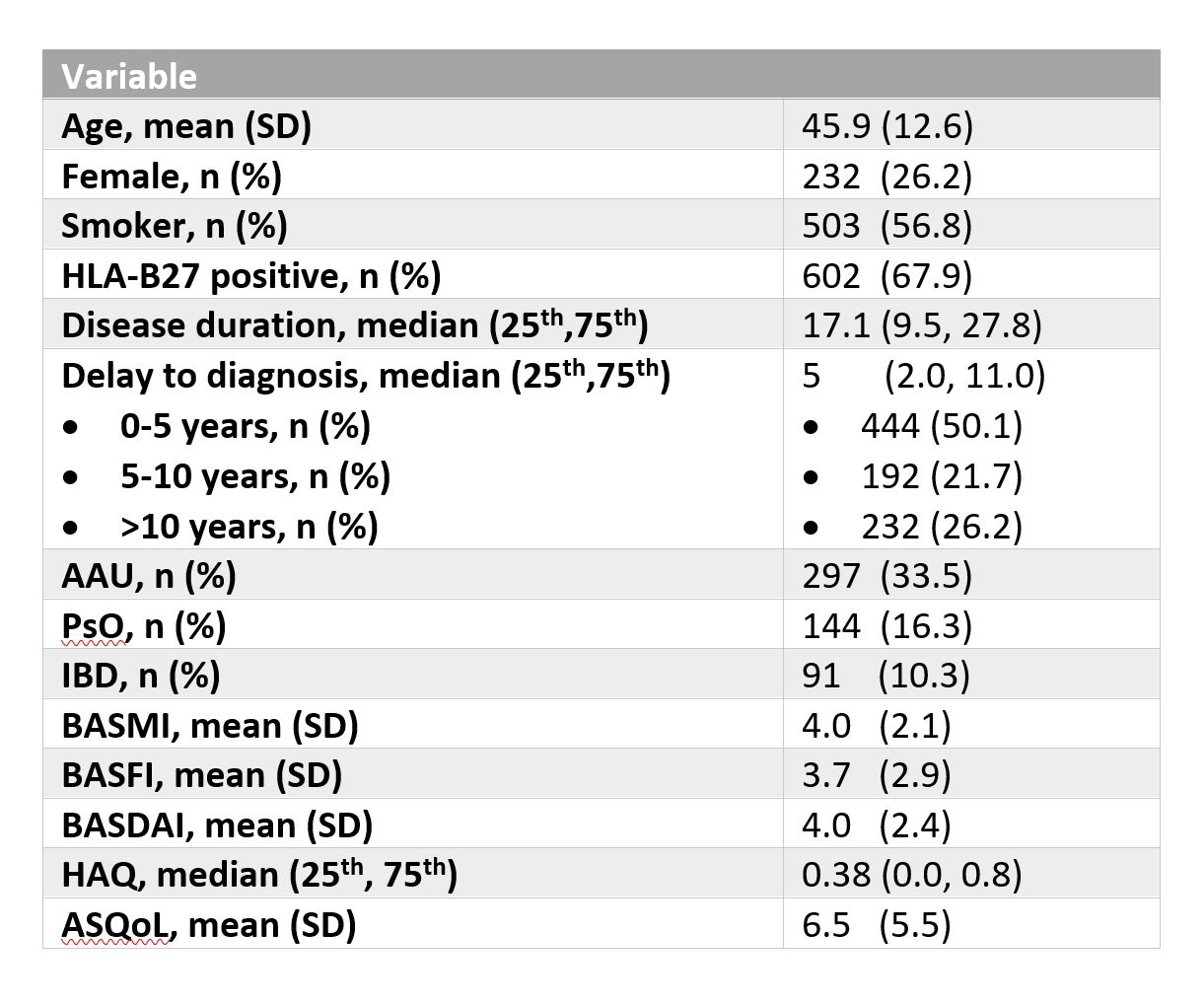The image size is (1204, 1004).
Task: Select the ">10 years, n (%)" bullet item
Action: (x=249, y=527)
